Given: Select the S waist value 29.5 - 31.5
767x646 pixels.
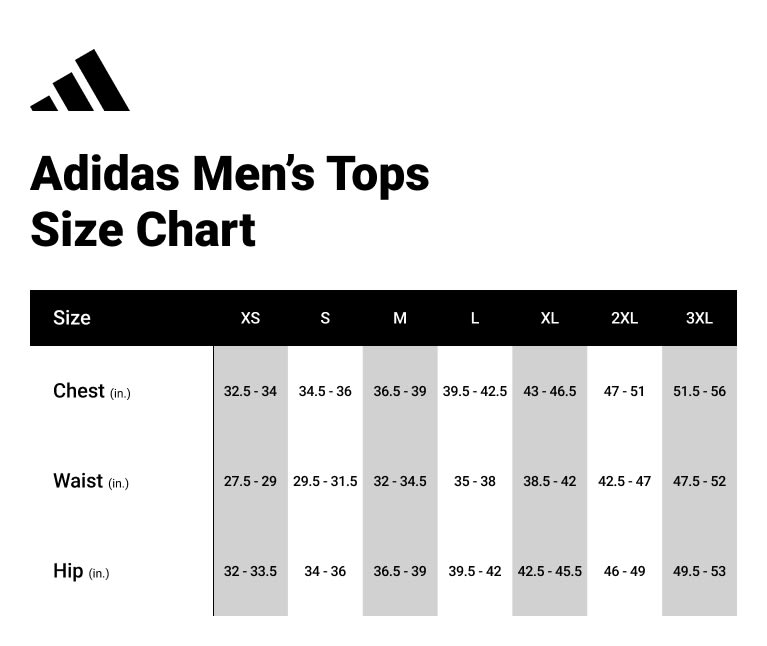Looking at the screenshot, I should click(x=325, y=481).
